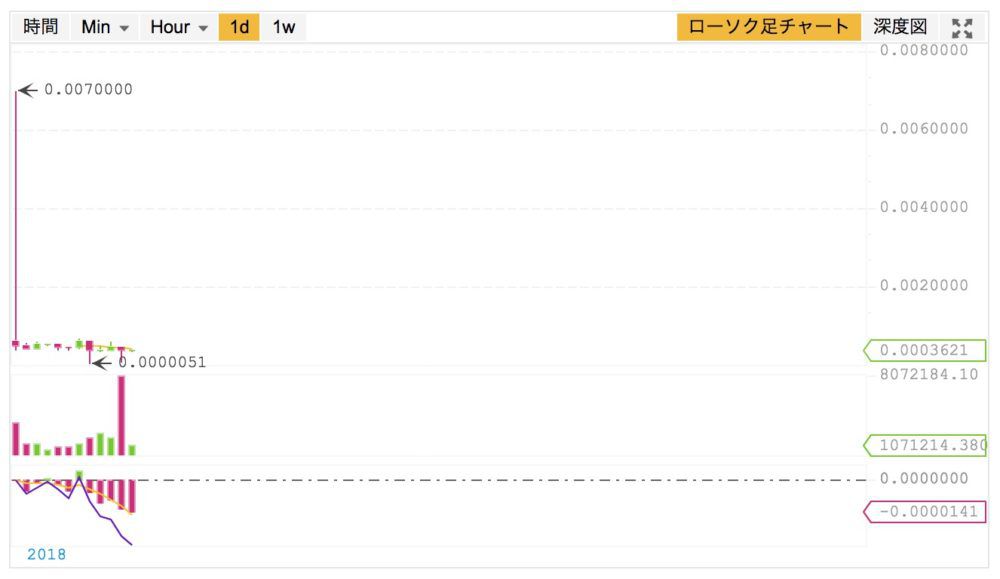The width and height of the screenshot is (1000, 579).
Task: Click the green 0.0003621 current price tag
Action: tap(924, 350)
